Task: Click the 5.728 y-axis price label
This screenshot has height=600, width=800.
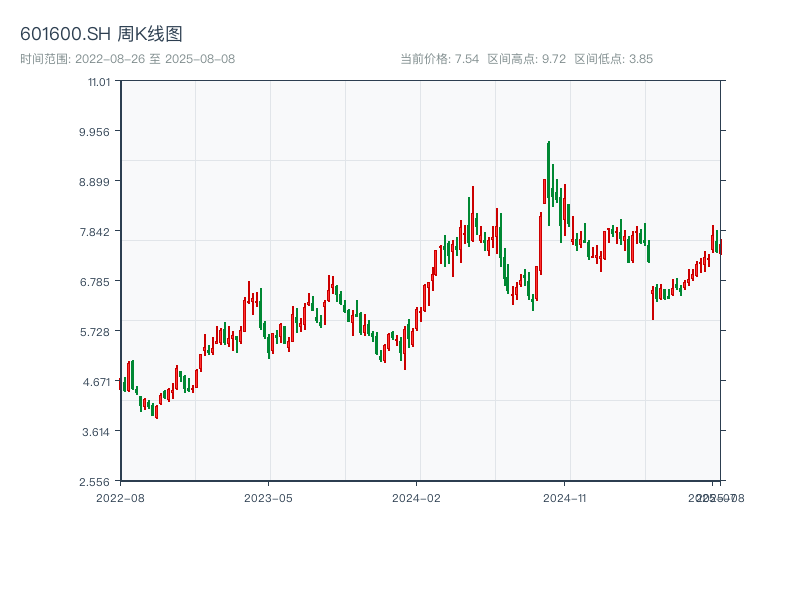Action: pyautogui.click(x=96, y=331)
